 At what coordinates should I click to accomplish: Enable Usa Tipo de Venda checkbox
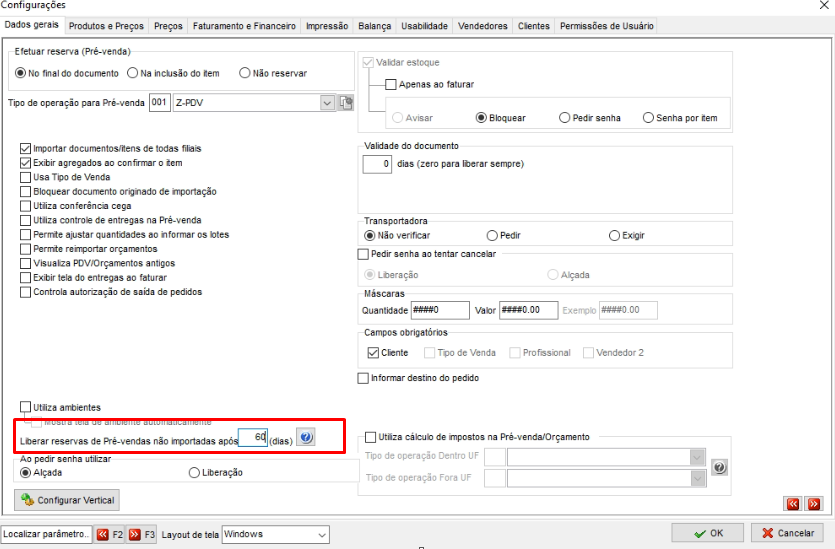point(25,177)
